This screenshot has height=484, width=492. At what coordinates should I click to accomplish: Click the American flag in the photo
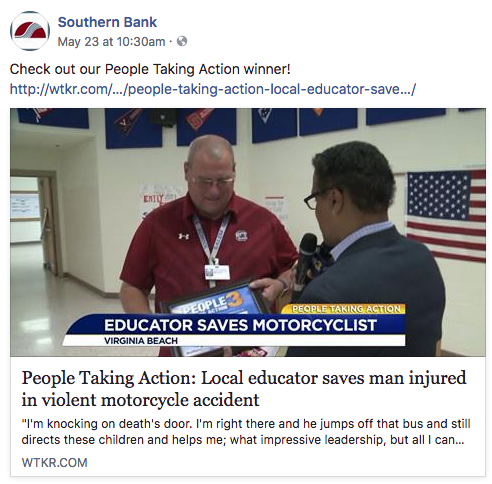click(x=446, y=215)
